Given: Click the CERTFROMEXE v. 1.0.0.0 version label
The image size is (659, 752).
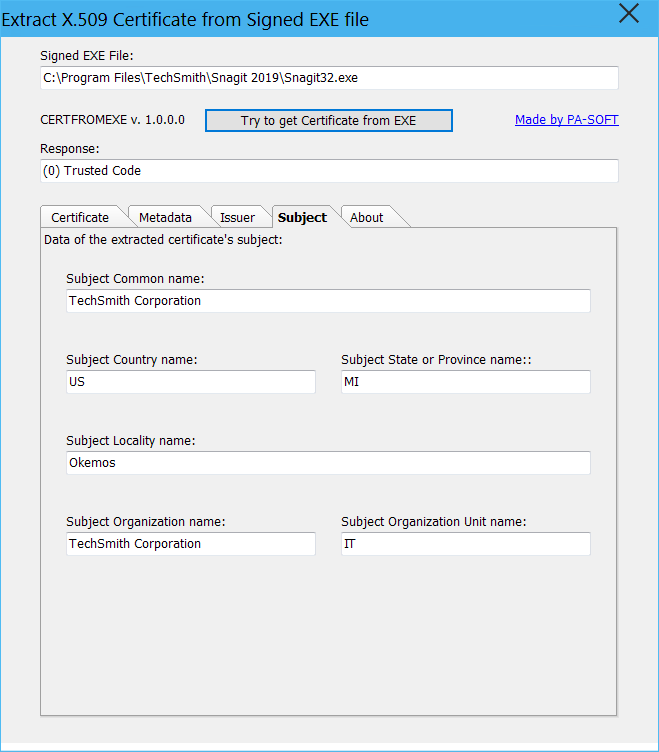Looking at the screenshot, I should pos(112,120).
